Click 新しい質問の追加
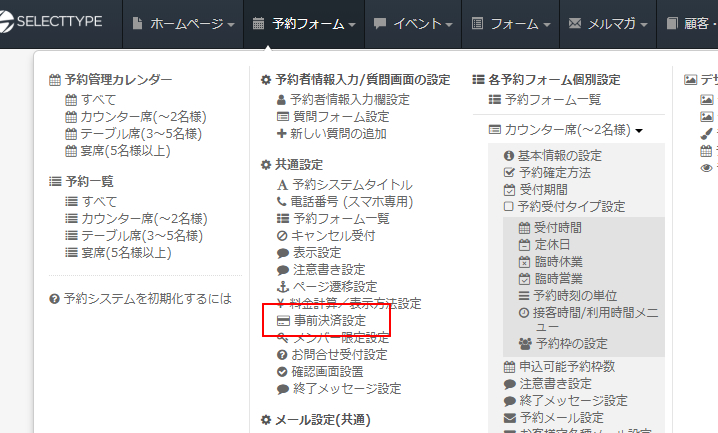This screenshot has height=433, width=718. (x=332, y=134)
